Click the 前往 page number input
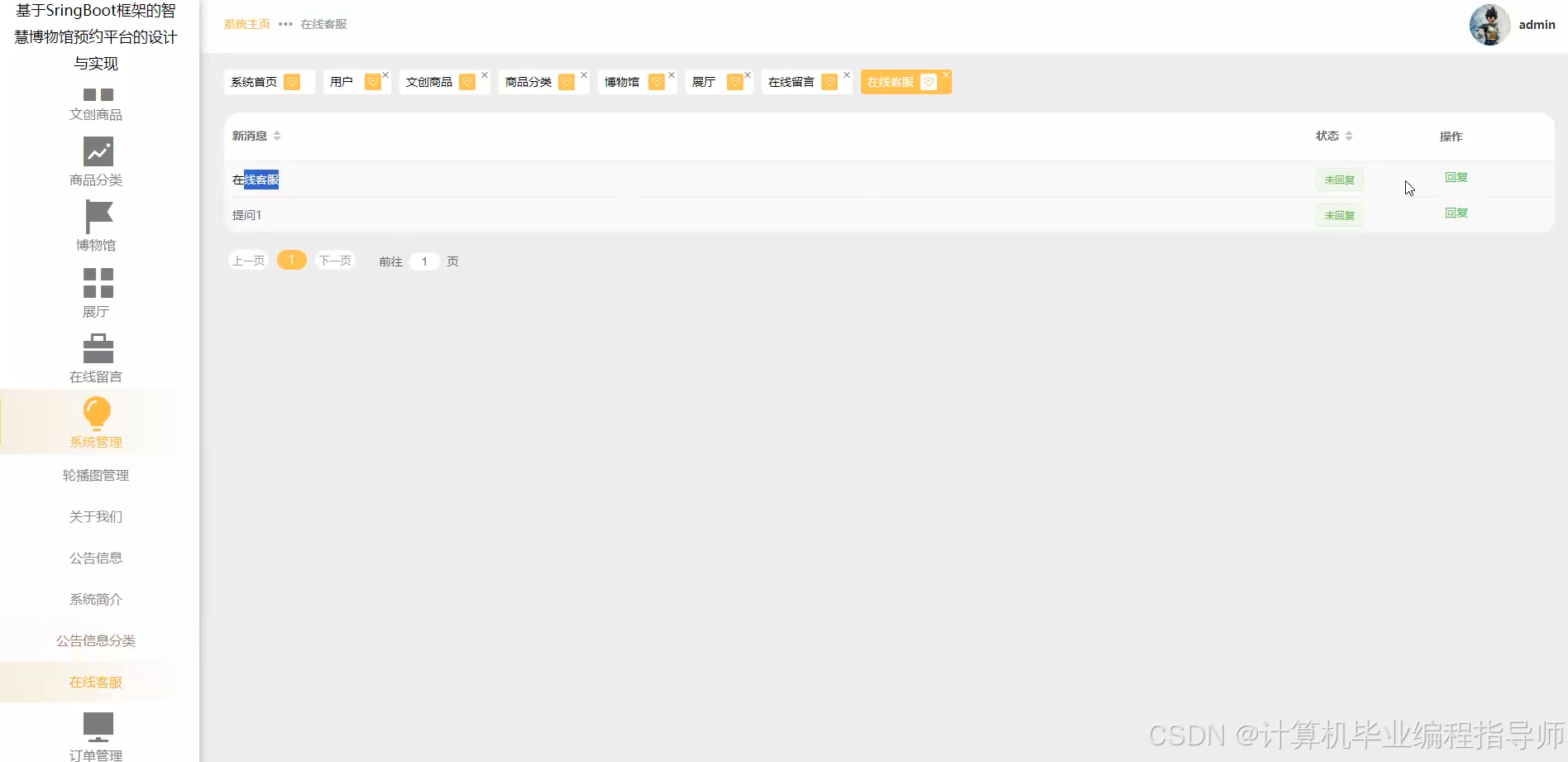The height and width of the screenshot is (762, 1568). pyautogui.click(x=424, y=261)
